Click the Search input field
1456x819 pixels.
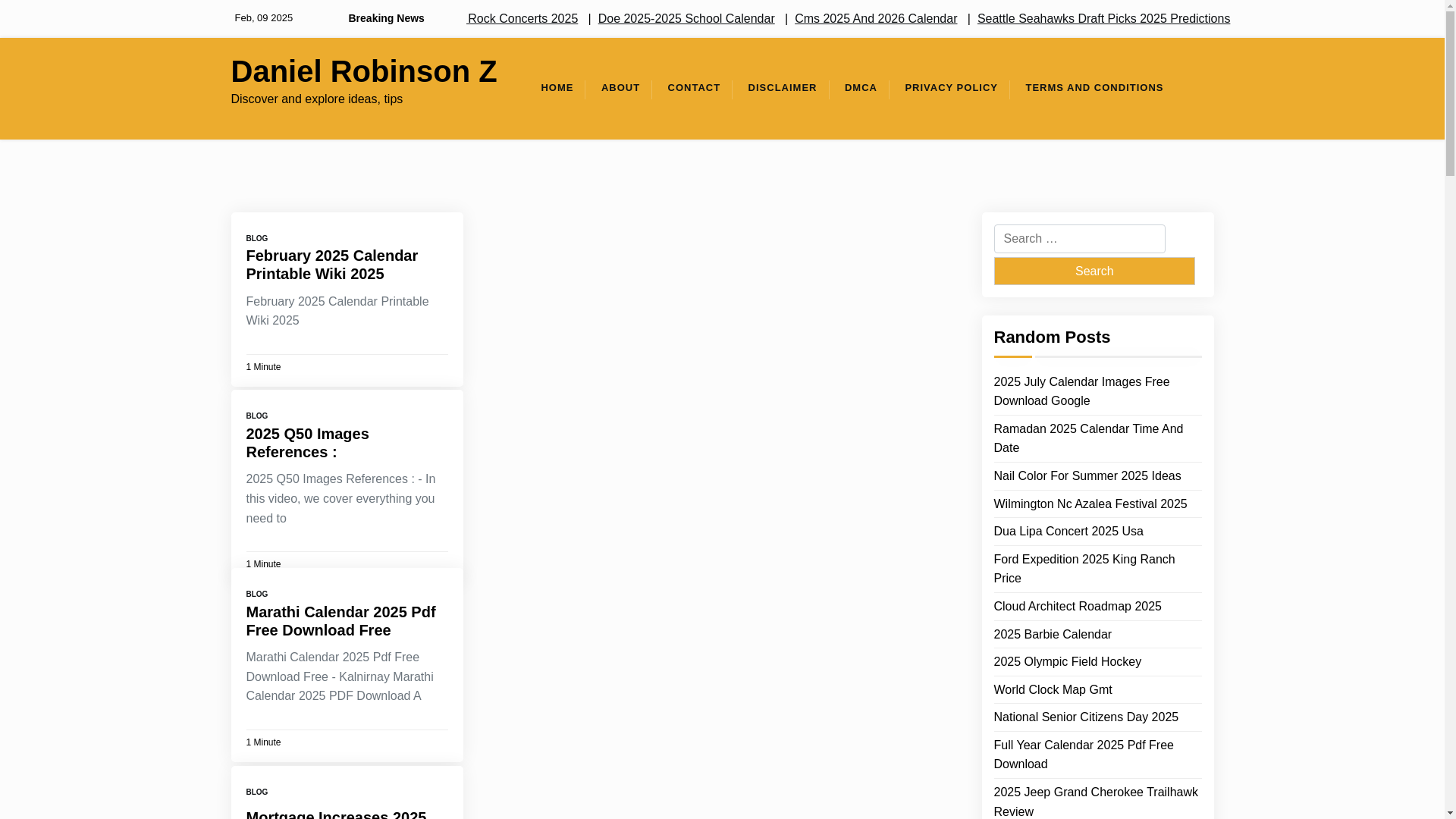click(1079, 239)
